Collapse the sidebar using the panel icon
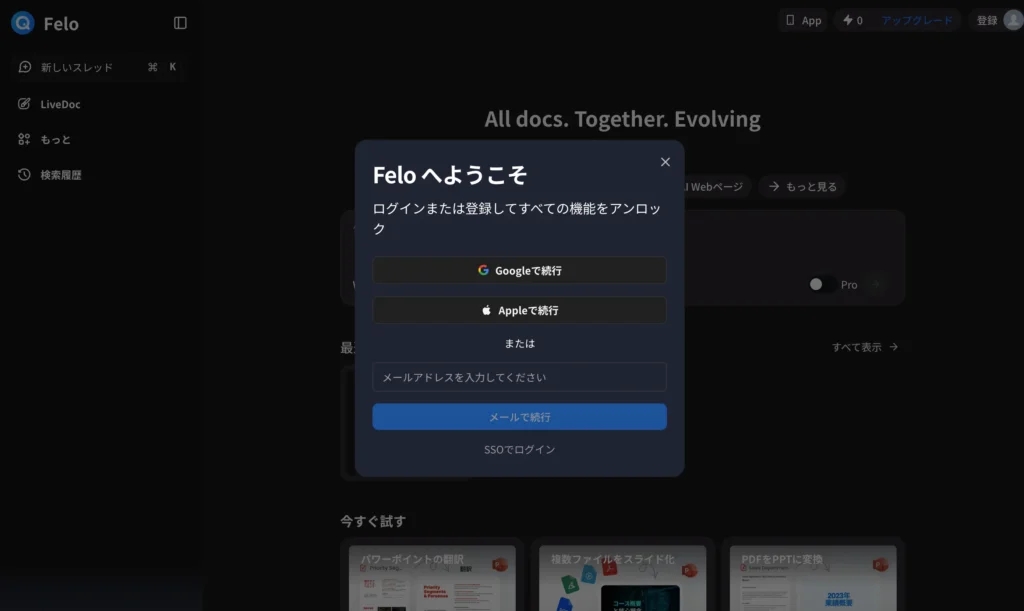Image resolution: width=1024 pixels, height=611 pixels. (x=179, y=23)
